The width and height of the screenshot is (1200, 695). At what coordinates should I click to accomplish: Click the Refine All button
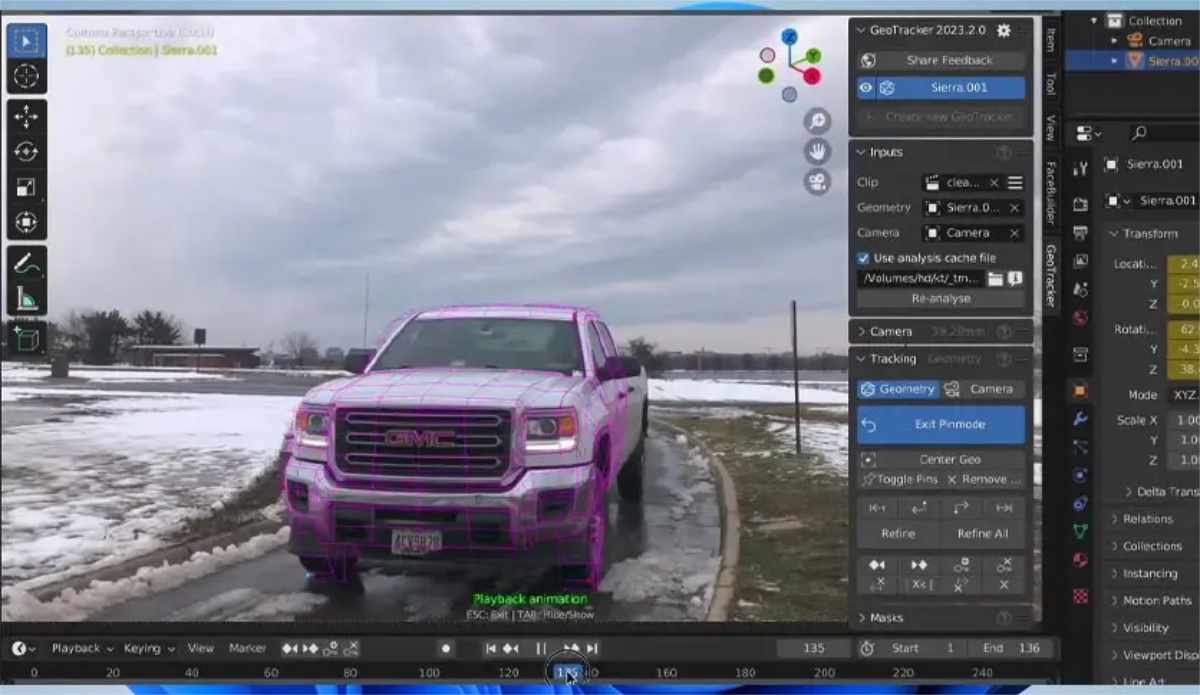[x=983, y=533]
